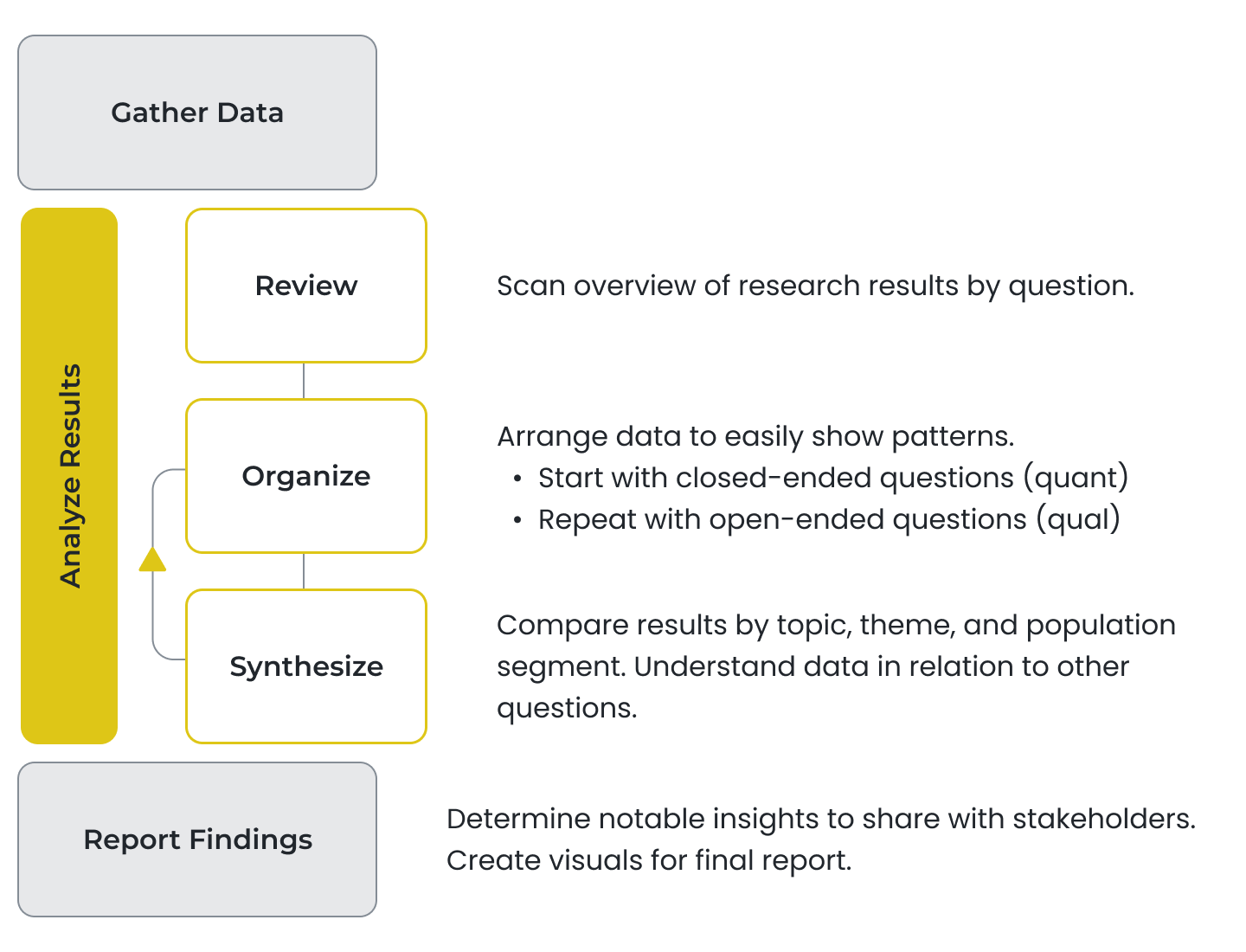The width and height of the screenshot is (1246, 952).
Task: Click the yellow loop-back arrow triangle
Action: (152, 560)
